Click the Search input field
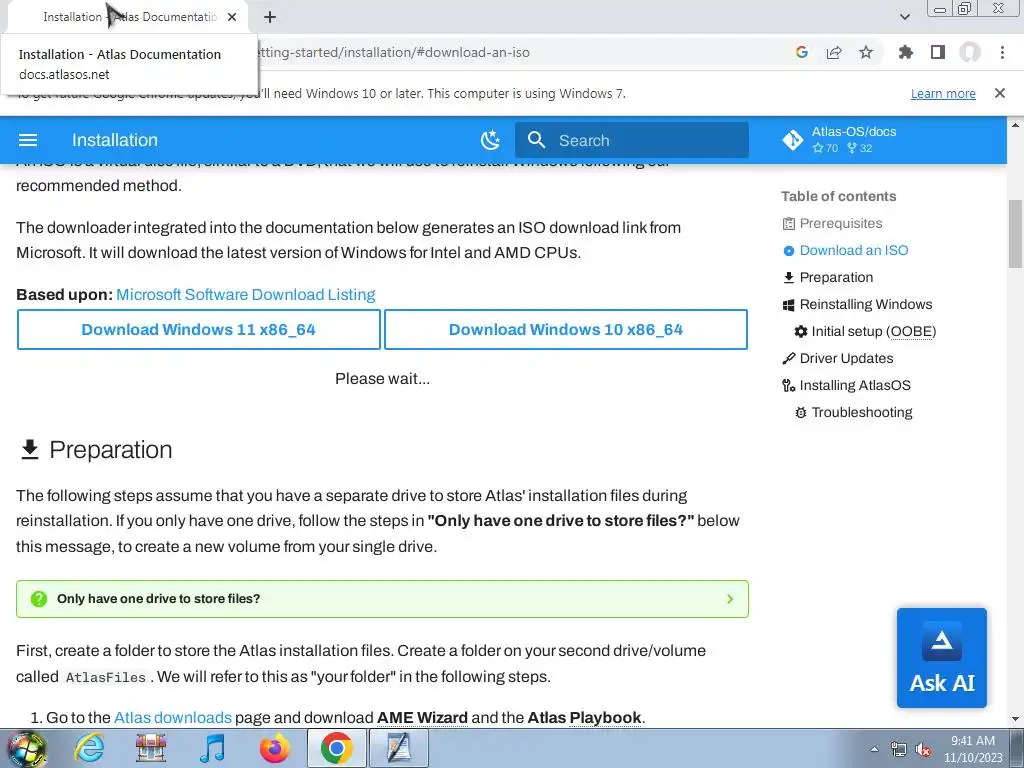The height and width of the screenshot is (768, 1024). point(632,140)
